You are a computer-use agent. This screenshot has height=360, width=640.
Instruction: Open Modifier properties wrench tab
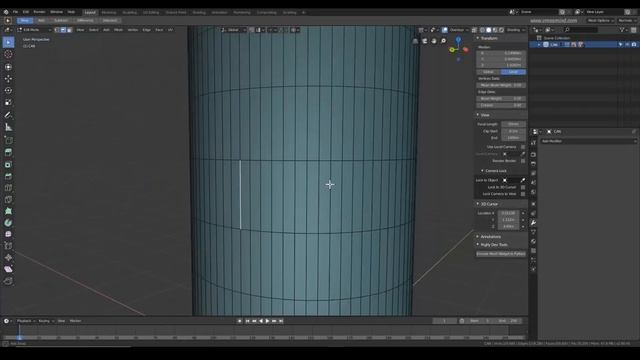click(x=533, y=223)
